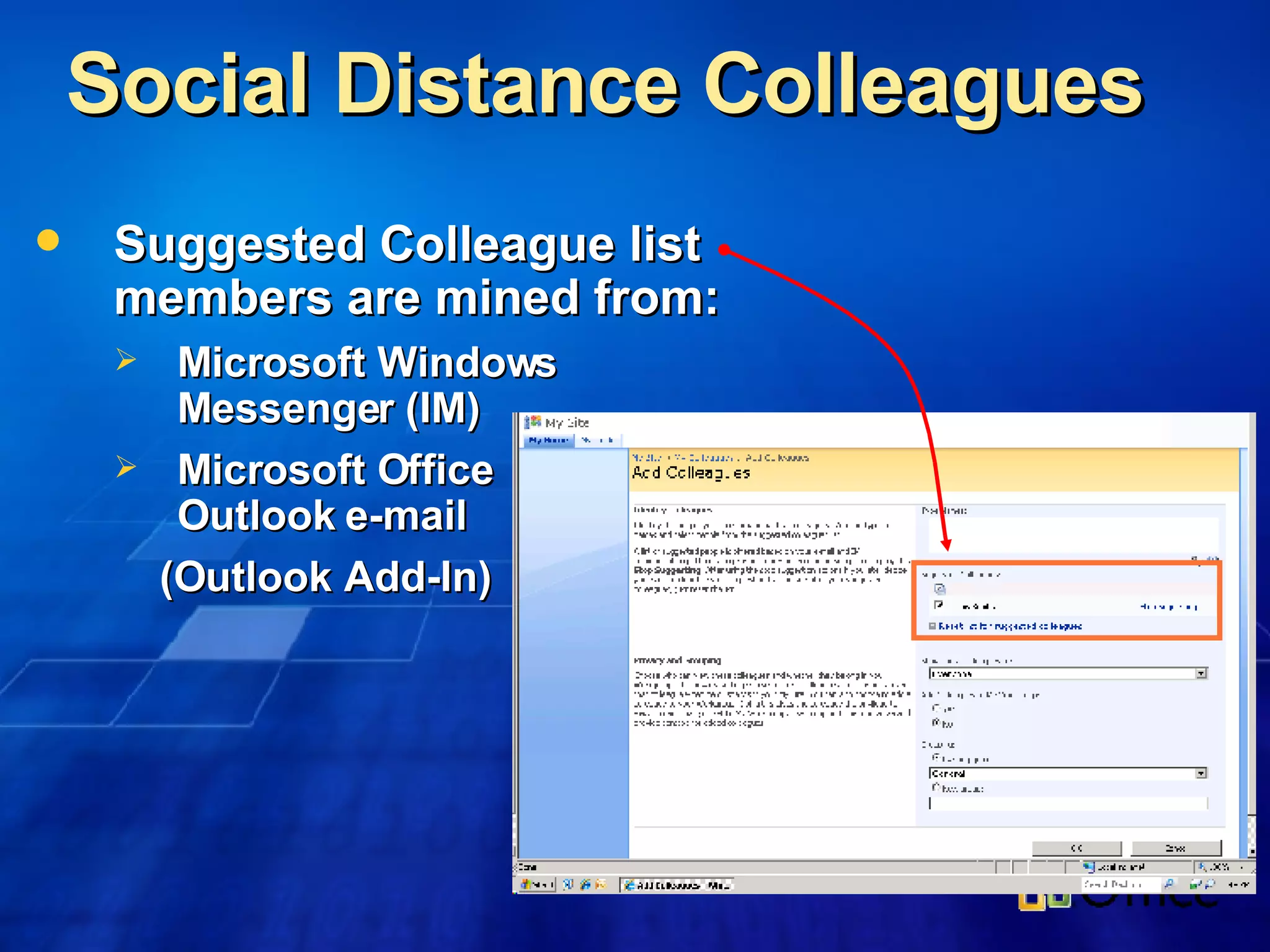1270x952 pixels.
Task: Click the refresh list of suggested colleagues link
Action: point(1010,627)
